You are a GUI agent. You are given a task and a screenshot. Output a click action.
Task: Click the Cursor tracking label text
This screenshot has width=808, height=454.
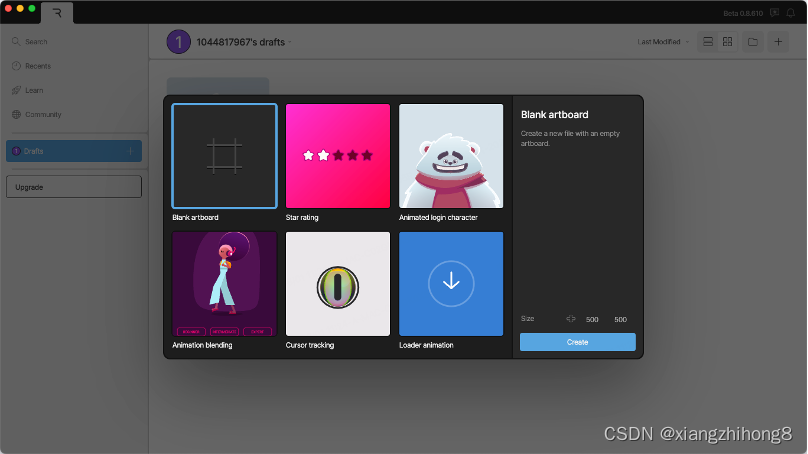(310, 345)
